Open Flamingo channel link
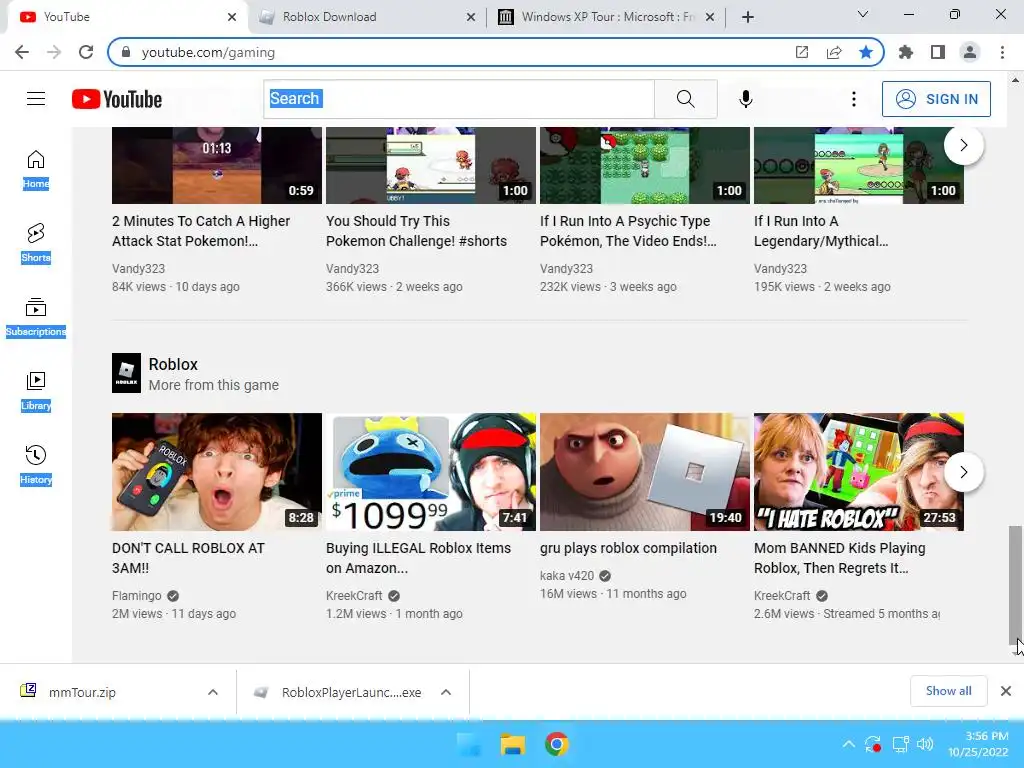Screen dimensions: 1024x768 click(136, 596)
